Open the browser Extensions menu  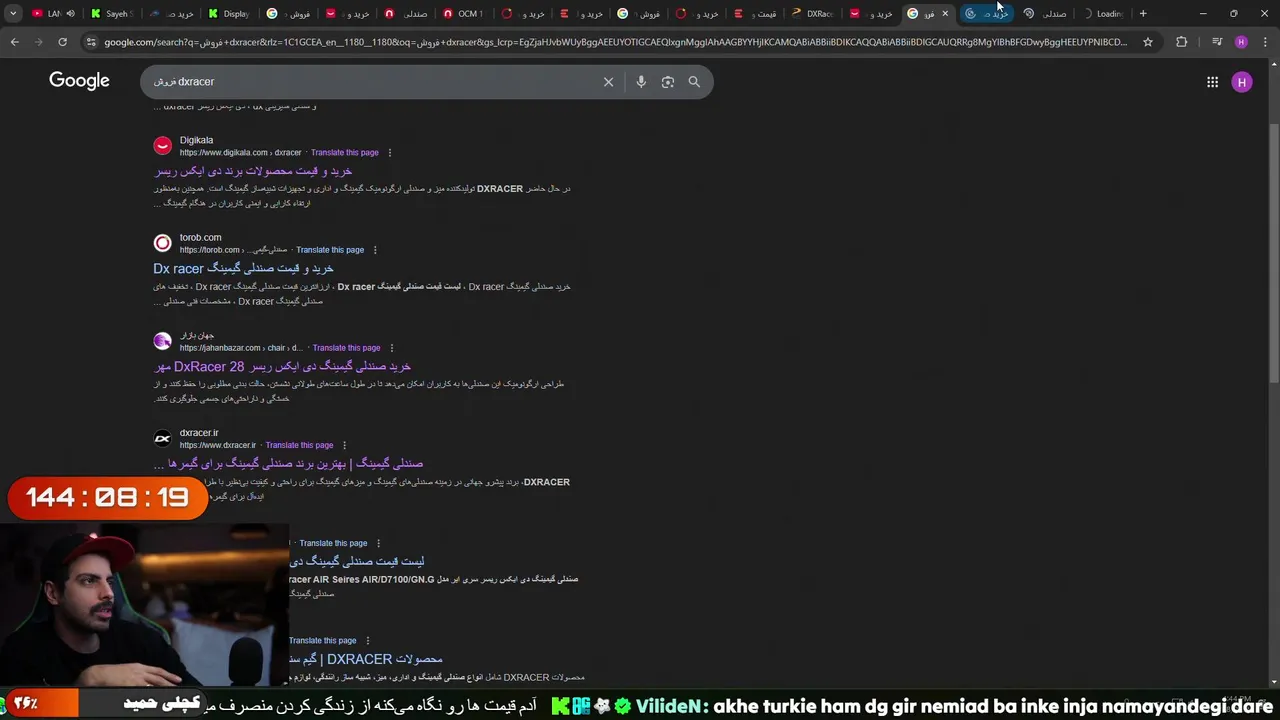pos(1182,42)
